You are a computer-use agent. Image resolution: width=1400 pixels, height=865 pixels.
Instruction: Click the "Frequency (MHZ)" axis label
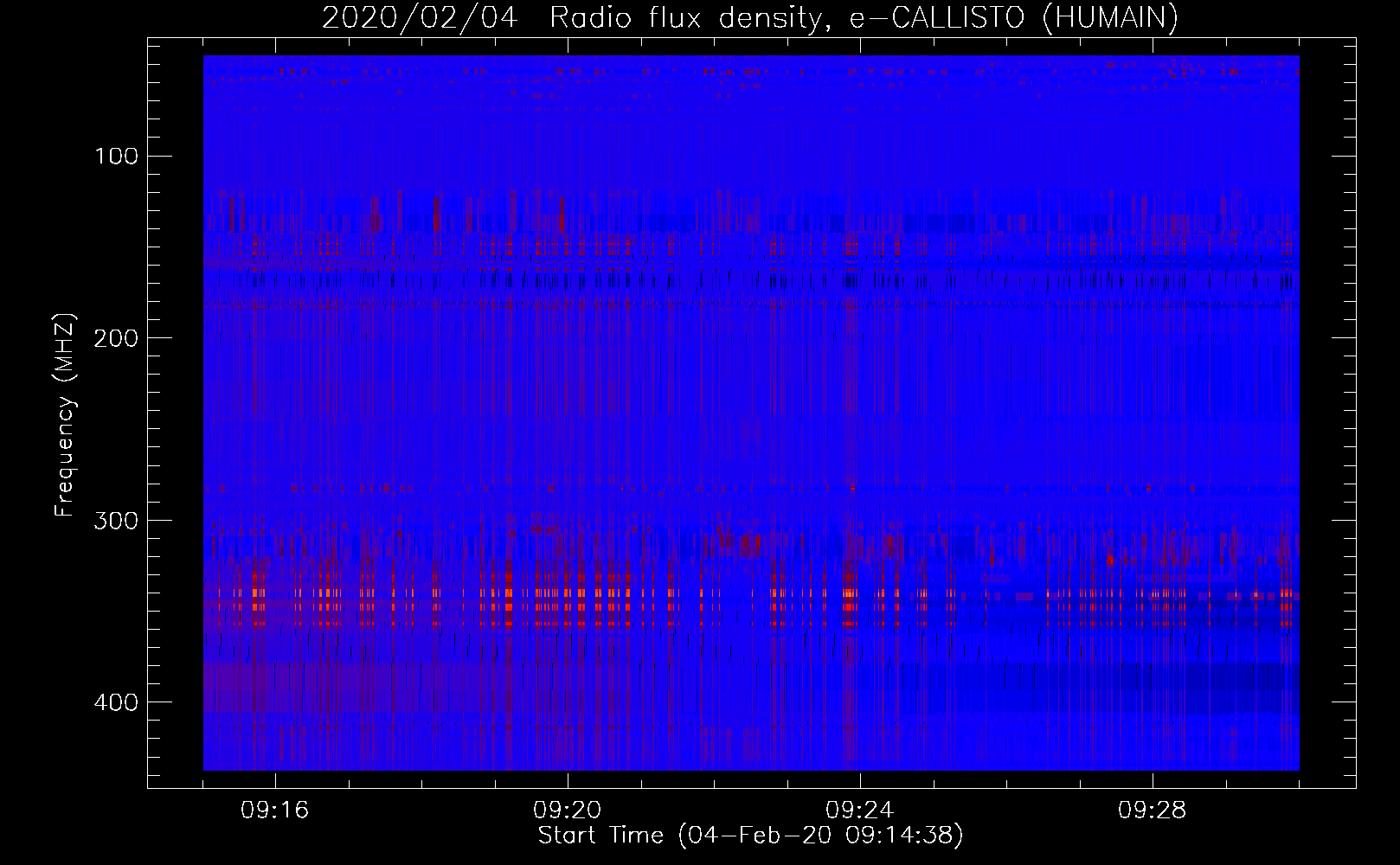pyautogui.click(x=66, y=413)
